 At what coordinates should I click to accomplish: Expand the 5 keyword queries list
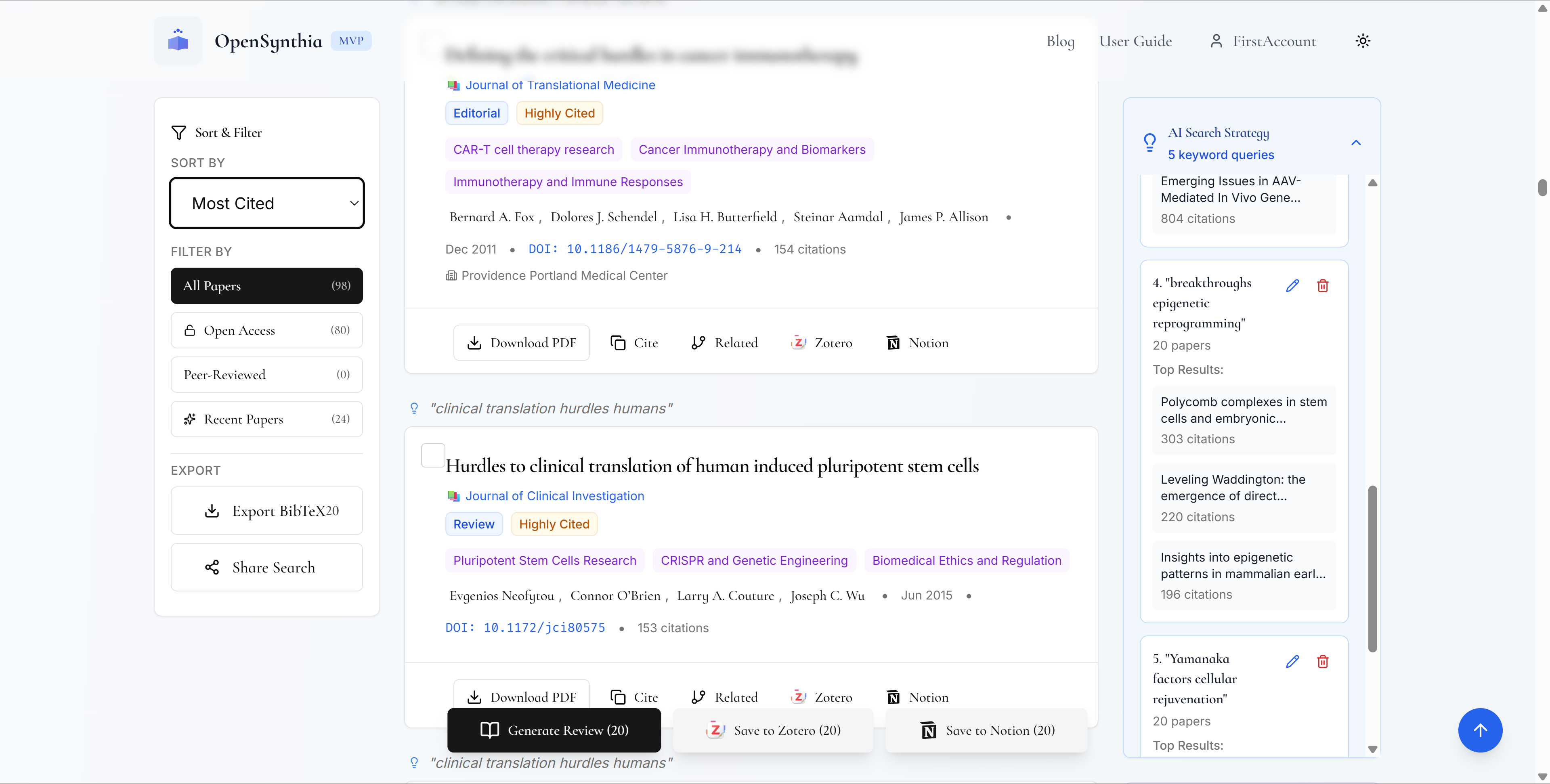[1221, 155]
